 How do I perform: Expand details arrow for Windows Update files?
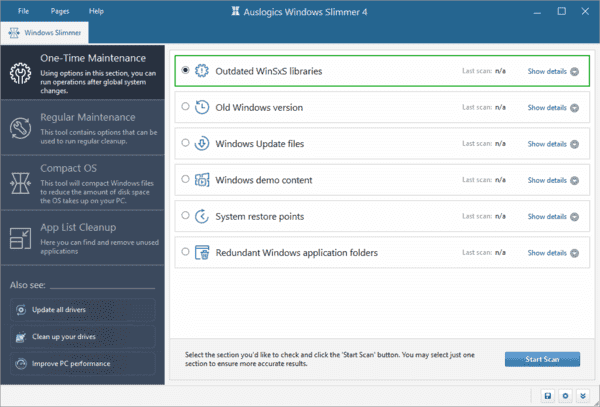point(574,144)
